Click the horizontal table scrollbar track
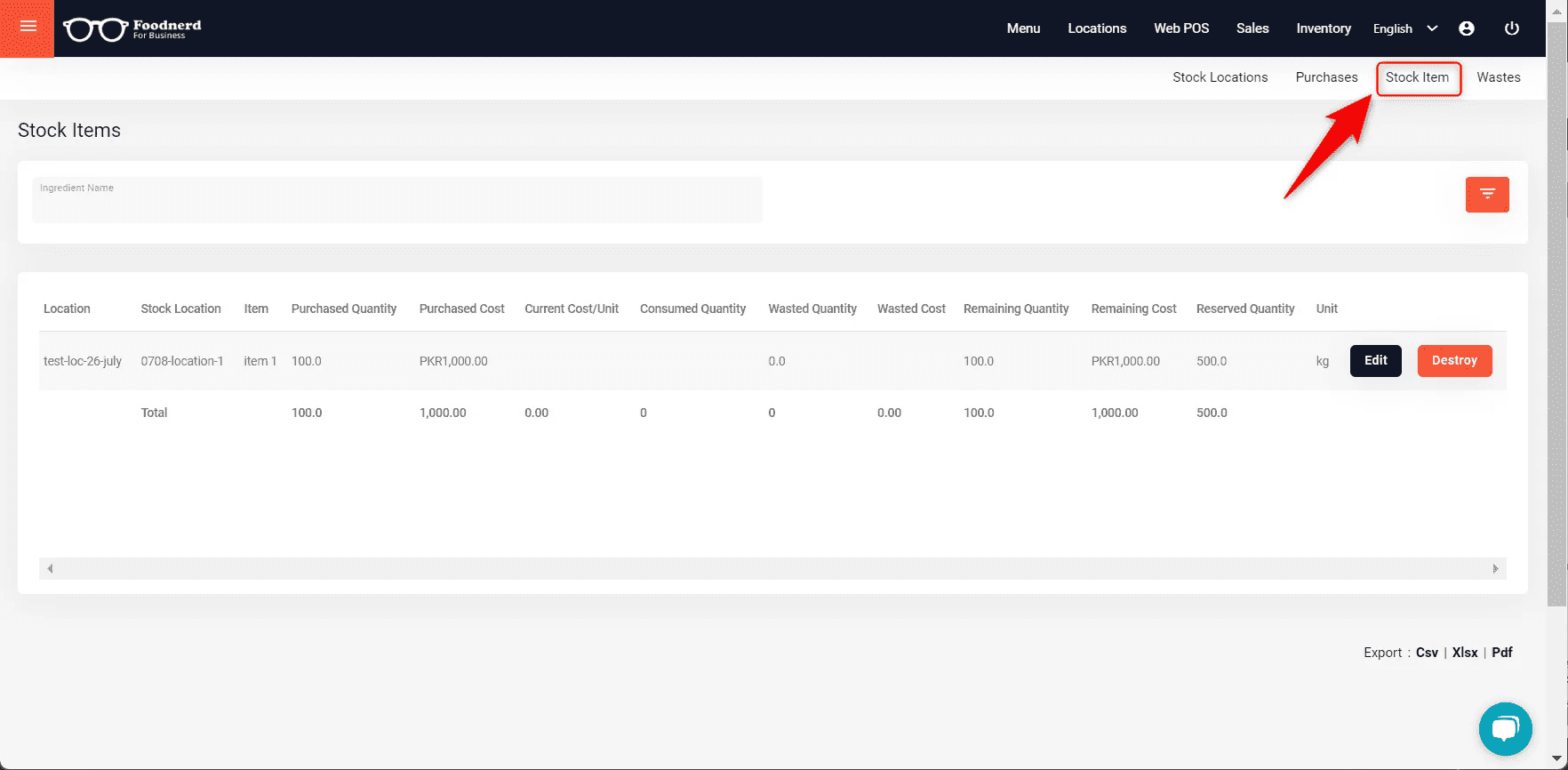This screenshot has width=1568, height=770. (772, 568)
